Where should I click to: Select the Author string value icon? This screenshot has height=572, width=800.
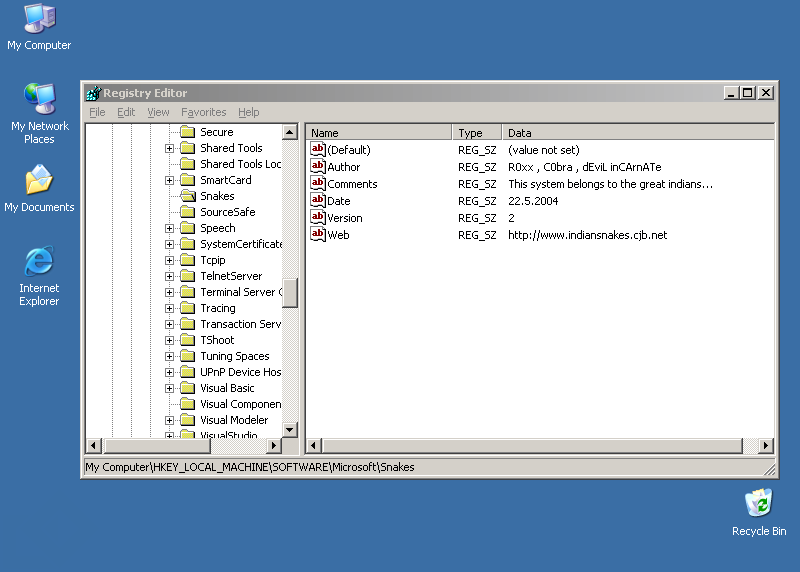318,166
